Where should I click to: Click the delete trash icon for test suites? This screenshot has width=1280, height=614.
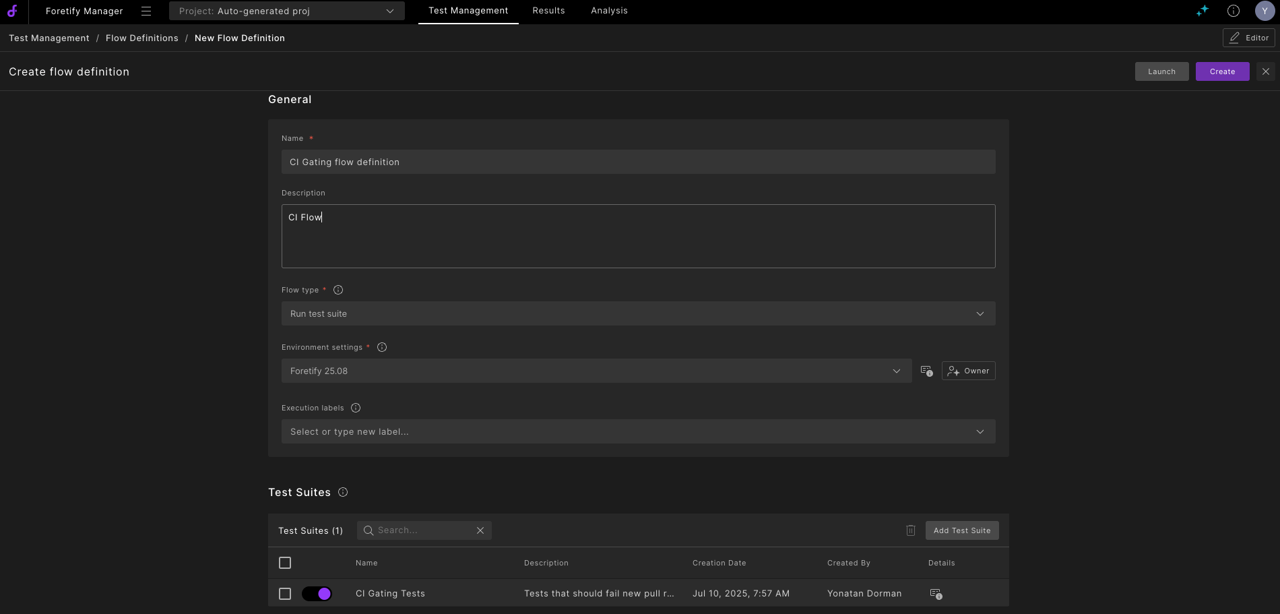pos(910,531)
